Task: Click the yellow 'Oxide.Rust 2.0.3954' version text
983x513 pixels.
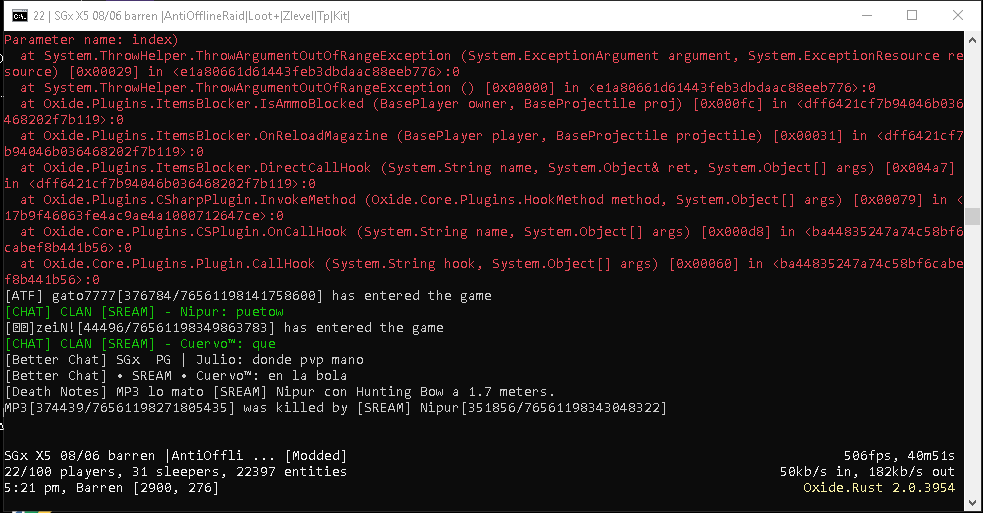Action: tap(879, 488)
